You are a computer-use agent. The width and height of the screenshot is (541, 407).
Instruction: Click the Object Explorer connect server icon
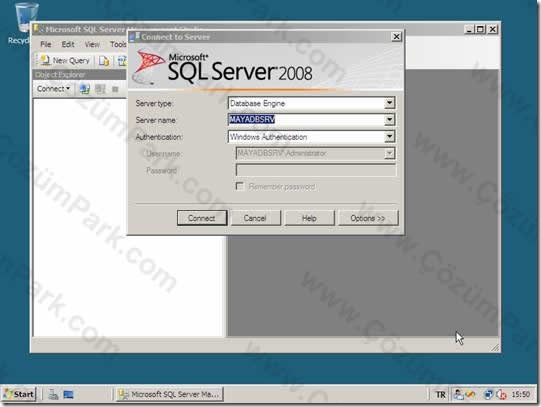click(x=85, y=89)
